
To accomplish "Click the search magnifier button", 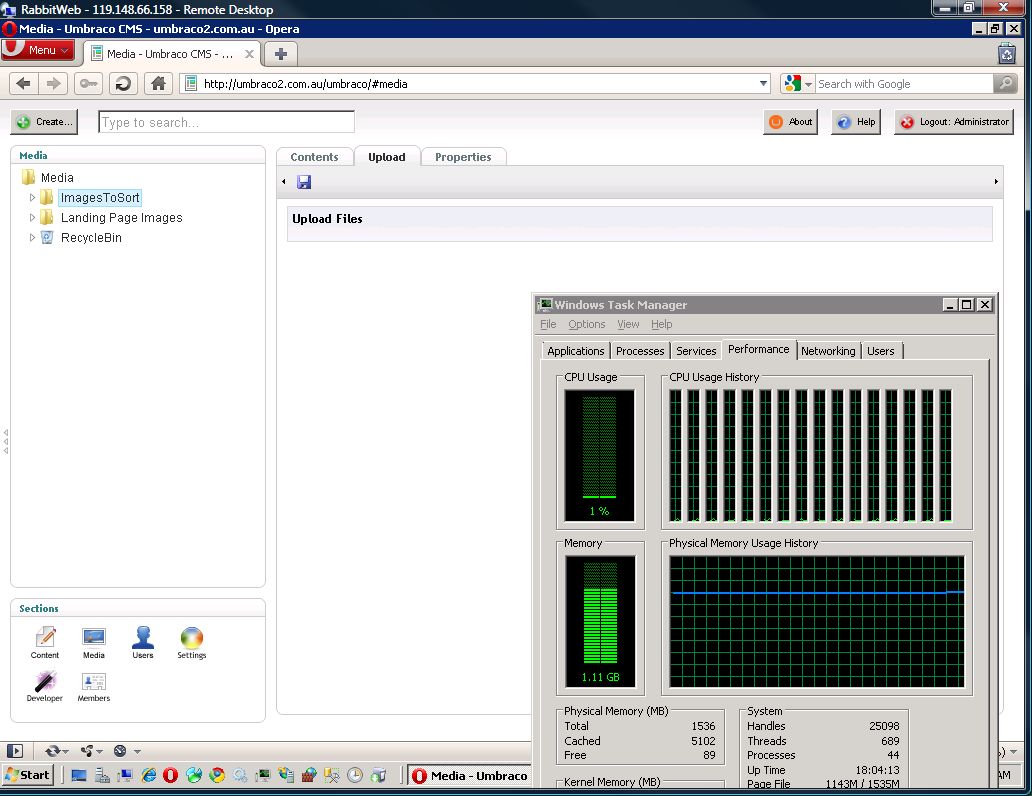I will pos(1005,84).
